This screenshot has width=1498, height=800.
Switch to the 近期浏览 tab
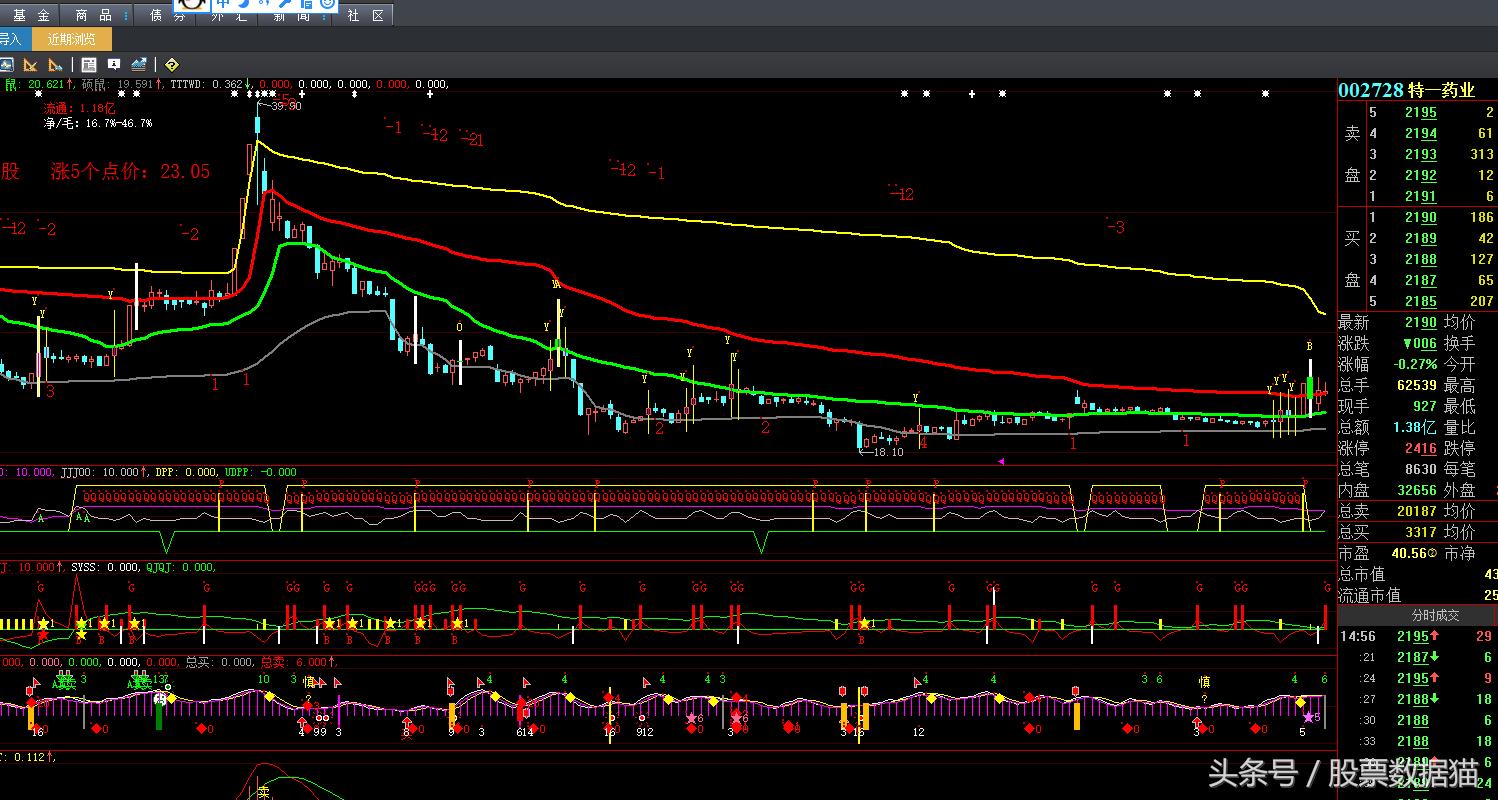pyautogui.click(x=72, y=40)
